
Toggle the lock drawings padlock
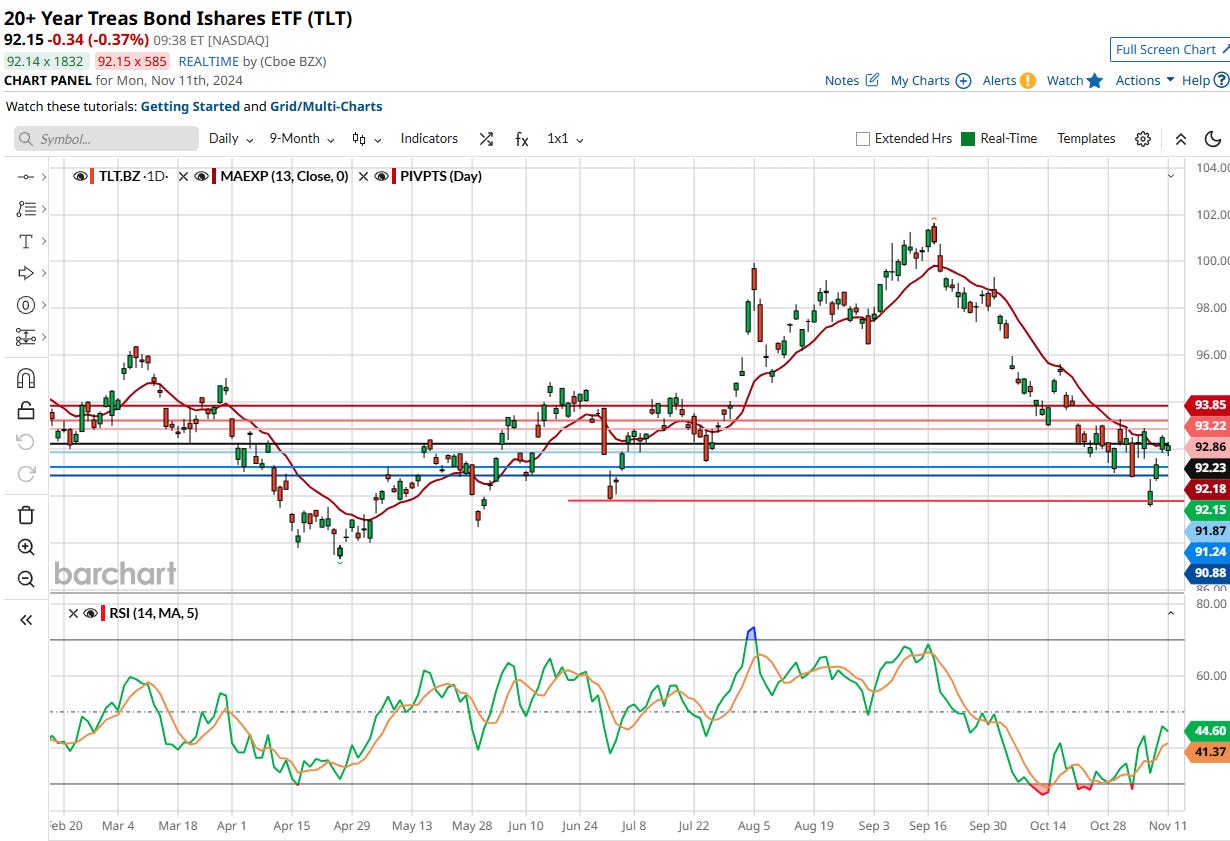pyautogui.click(x=26, y=410)
